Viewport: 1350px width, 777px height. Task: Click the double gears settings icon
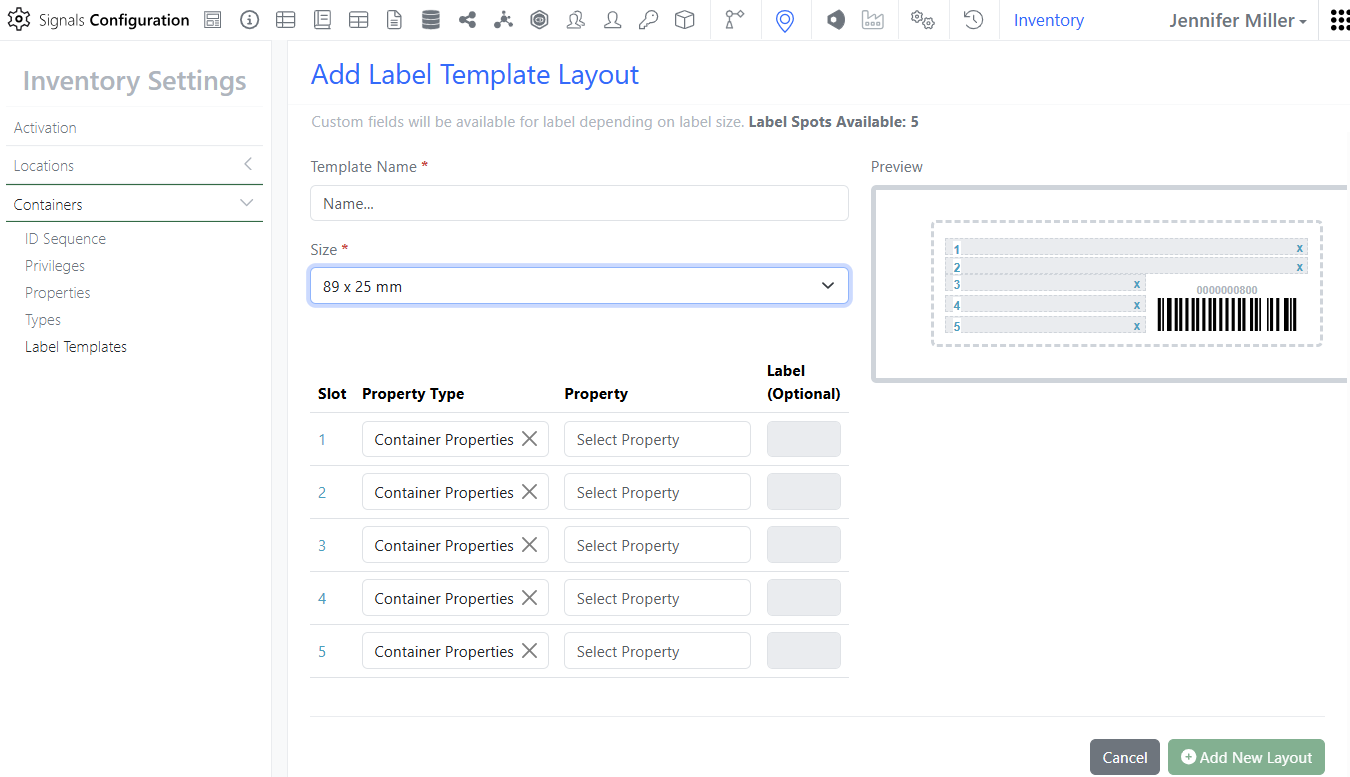(922, 20)
